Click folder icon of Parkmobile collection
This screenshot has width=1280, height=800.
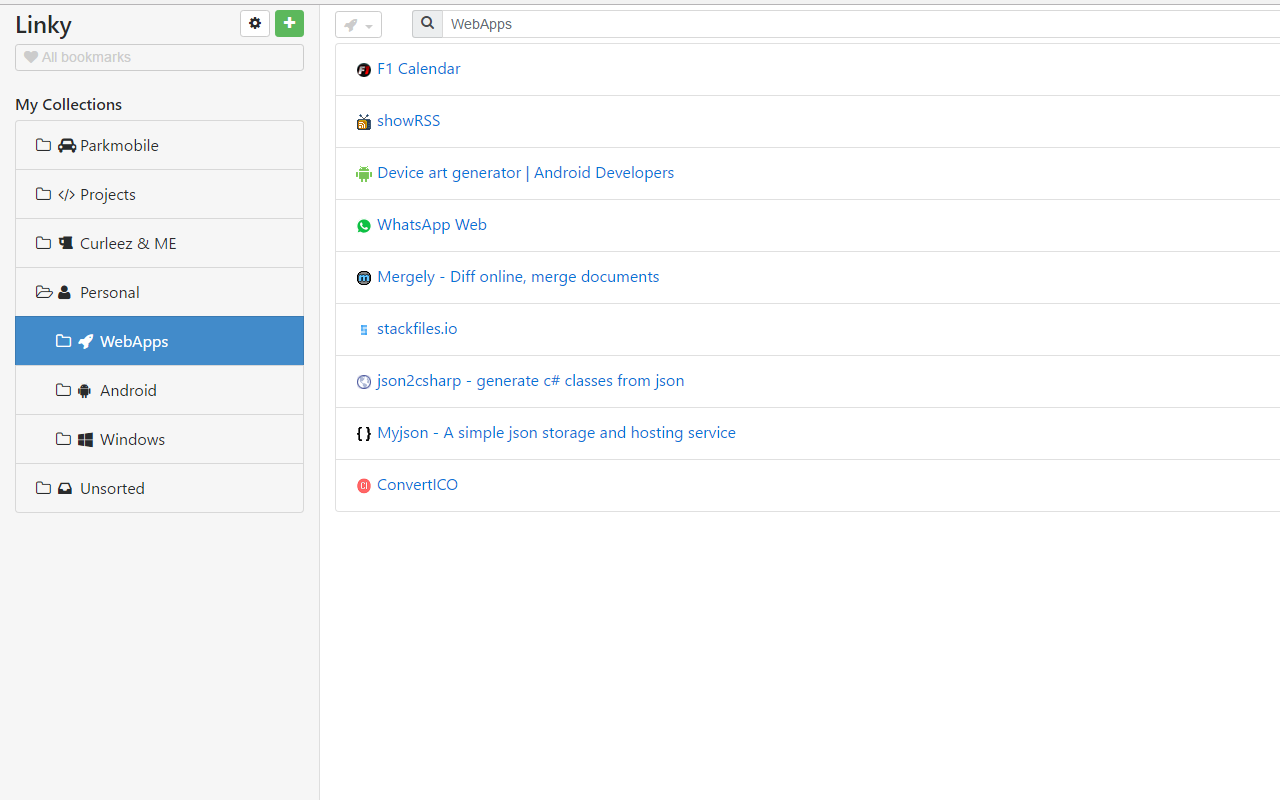pyautogui.click(x=43, y=145)
